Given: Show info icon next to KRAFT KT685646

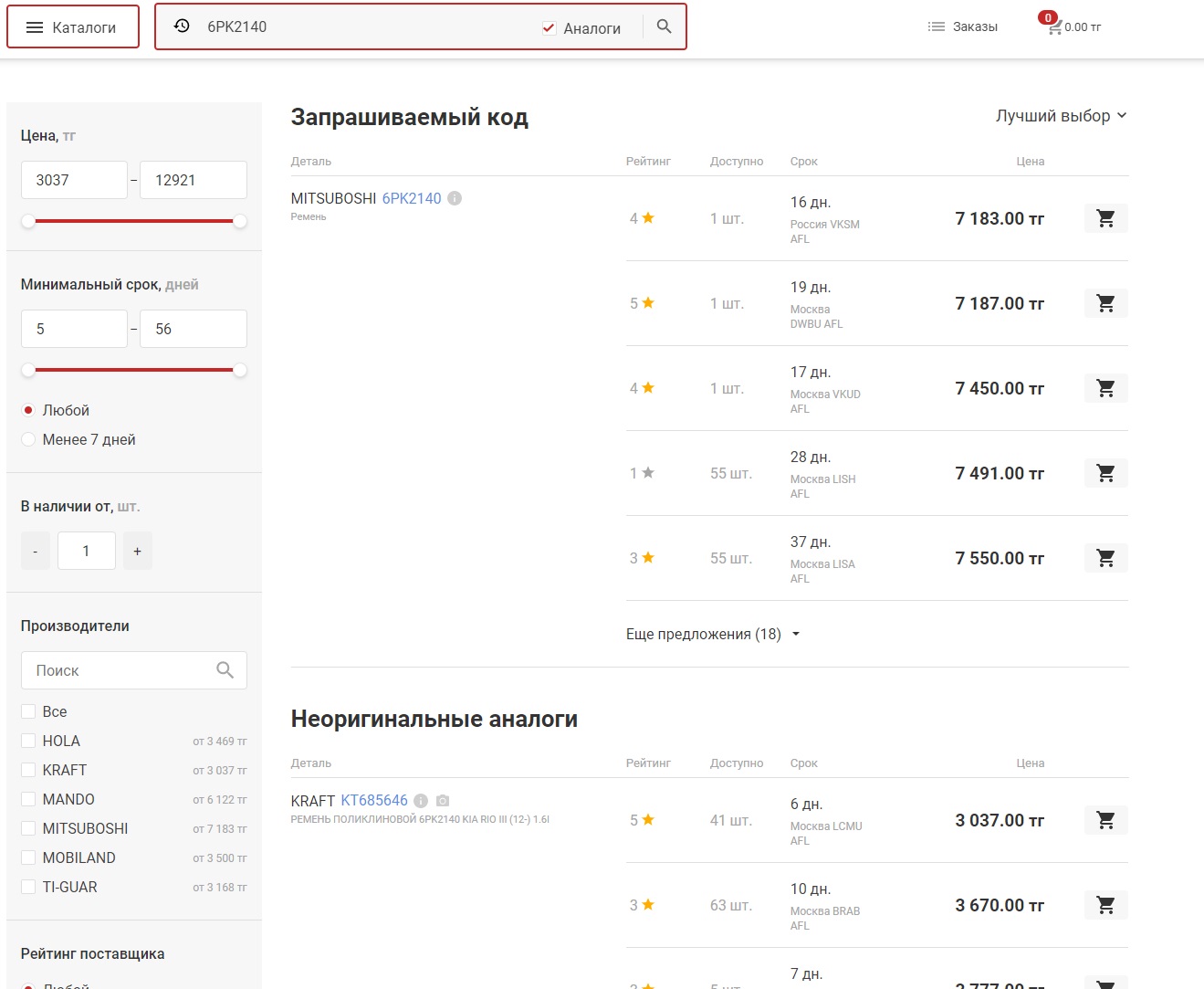Looking at the screenshot, I should 421,801.
